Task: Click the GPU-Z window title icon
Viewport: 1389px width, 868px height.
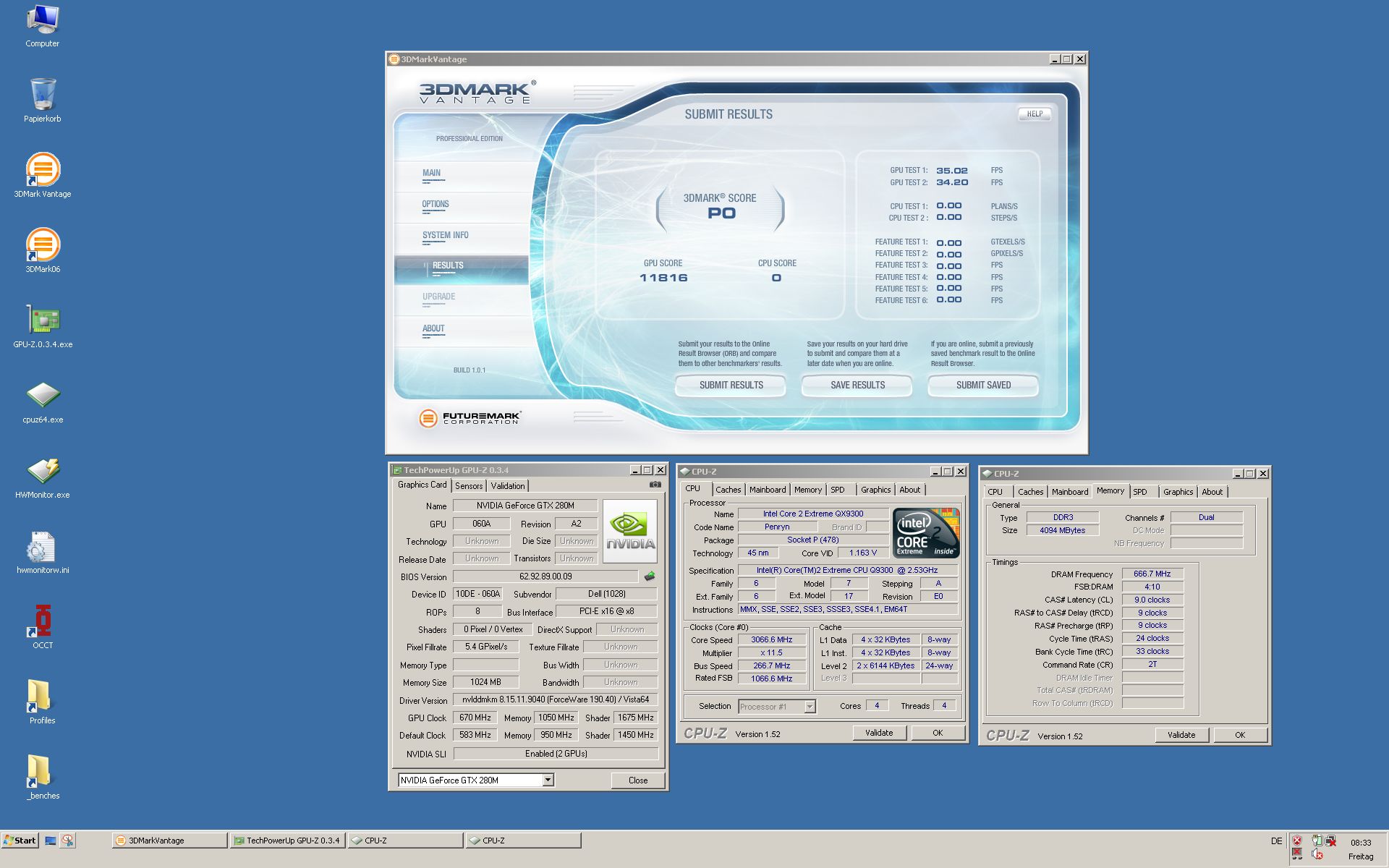Action: click(397, 470)
